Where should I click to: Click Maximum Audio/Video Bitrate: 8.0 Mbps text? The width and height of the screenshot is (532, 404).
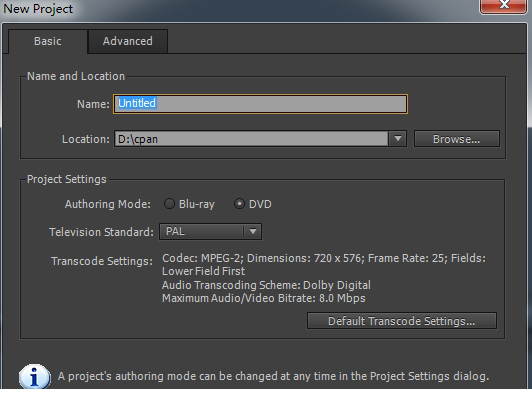pos(264,298)
